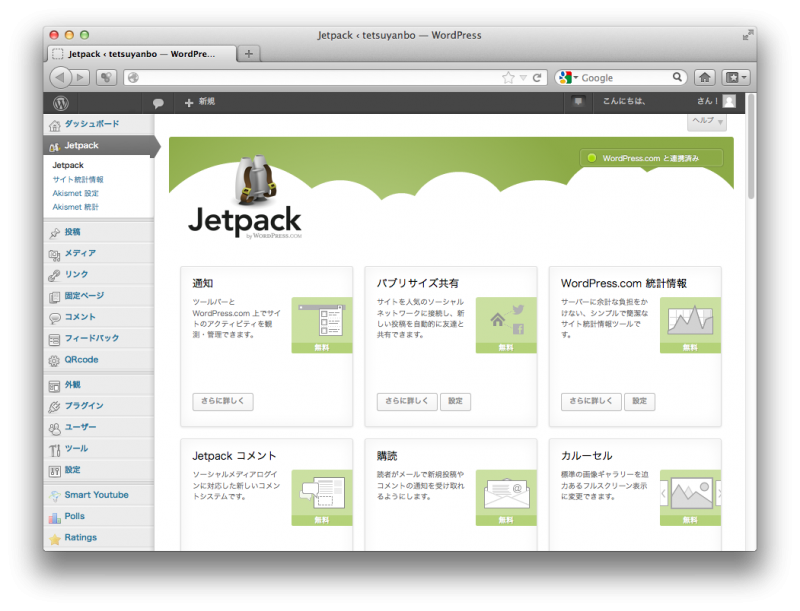Open the Ratings sidebar menu
Viewport: 800px width, 611px height.
pyautogui.click(x=98, y=538)
